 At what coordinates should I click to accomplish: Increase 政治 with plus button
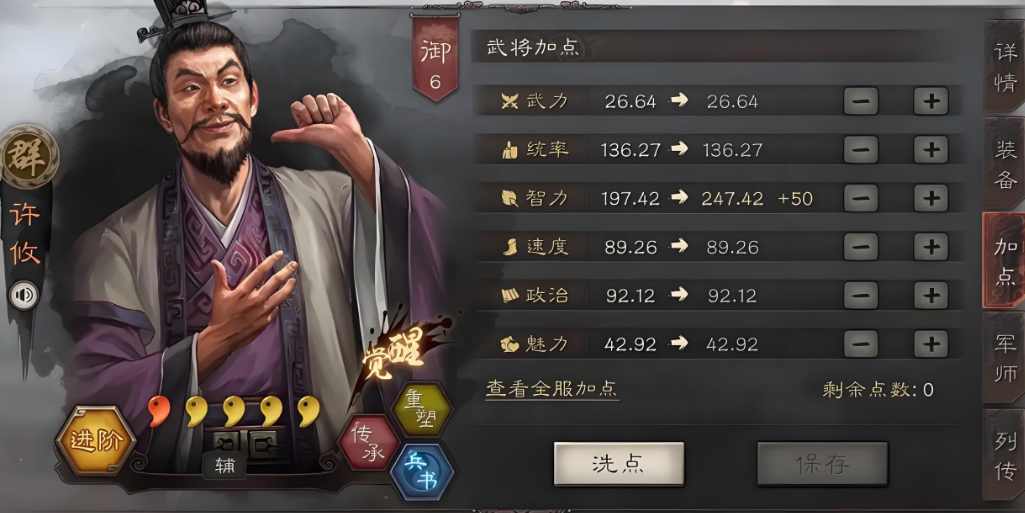931,295
